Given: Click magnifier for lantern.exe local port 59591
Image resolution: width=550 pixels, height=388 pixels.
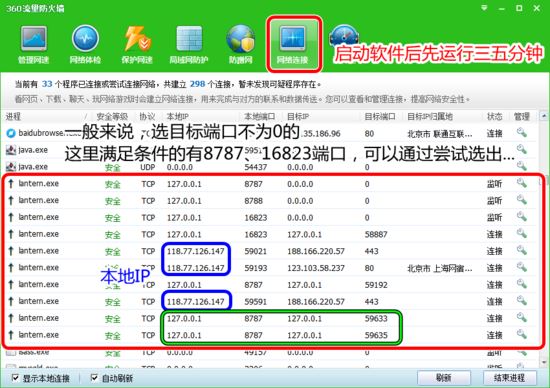Looking at the screenshot, I should tap(522, 301).
